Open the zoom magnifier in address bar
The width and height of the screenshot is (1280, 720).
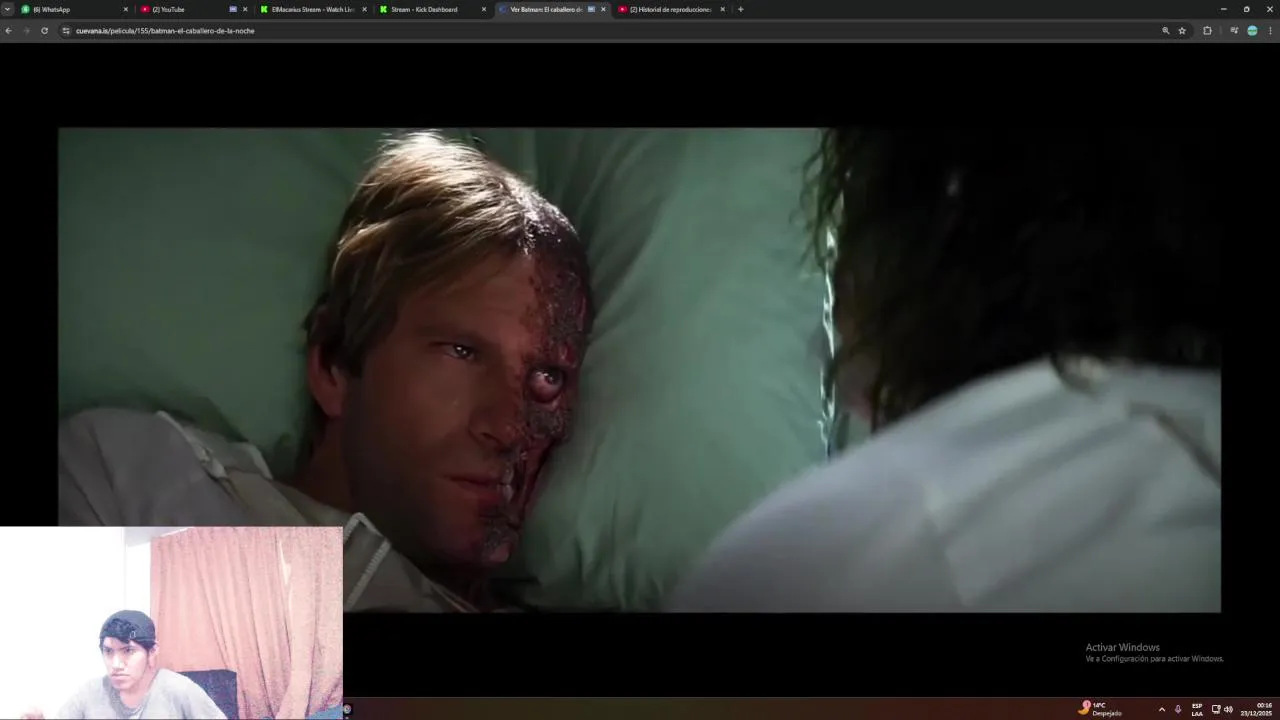[x=1165, y=31]
